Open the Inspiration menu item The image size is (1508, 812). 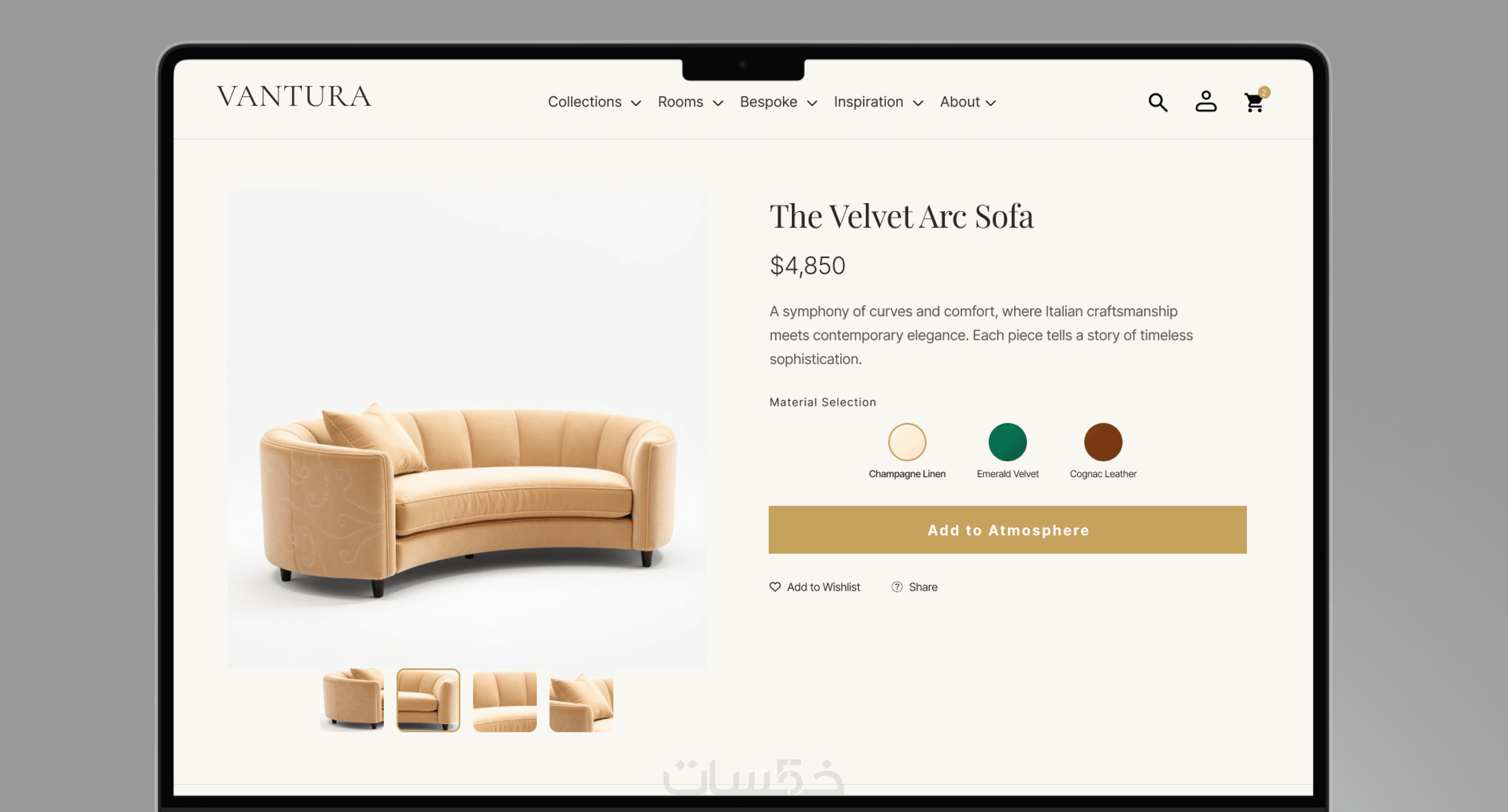878,102
